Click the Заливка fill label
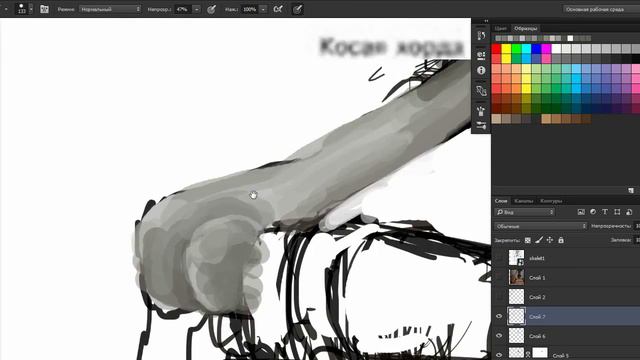This screenshot has width=640, height=360. point(621,240)
